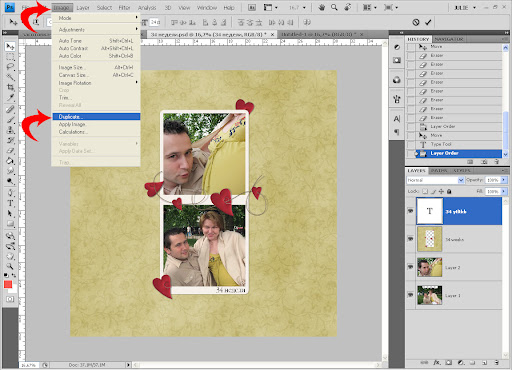The width and height of the screenshot is (512, 370).
Task: Select the Magic Wand tool
Action: (x=10, y=77)
